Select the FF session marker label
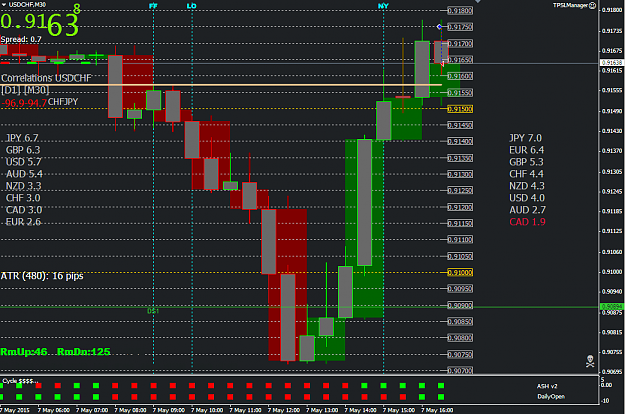This screenshot has height=414, width=625. click(153, 6)
